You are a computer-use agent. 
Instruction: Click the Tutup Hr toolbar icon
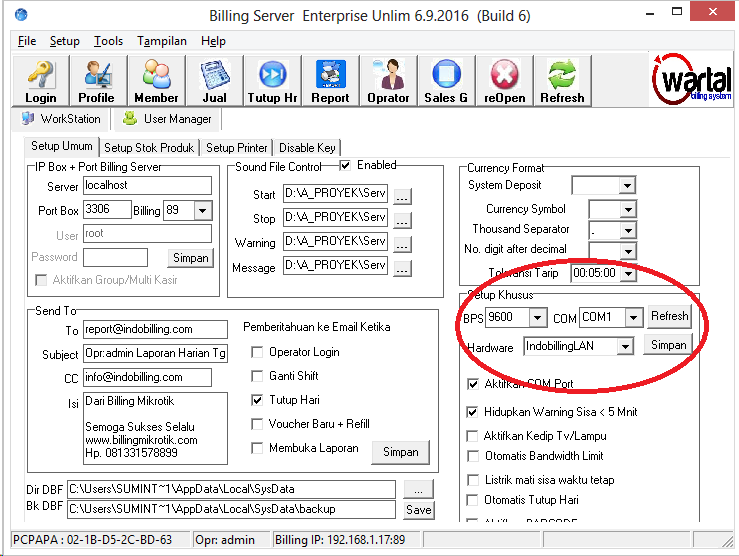(x=272, y=80)
